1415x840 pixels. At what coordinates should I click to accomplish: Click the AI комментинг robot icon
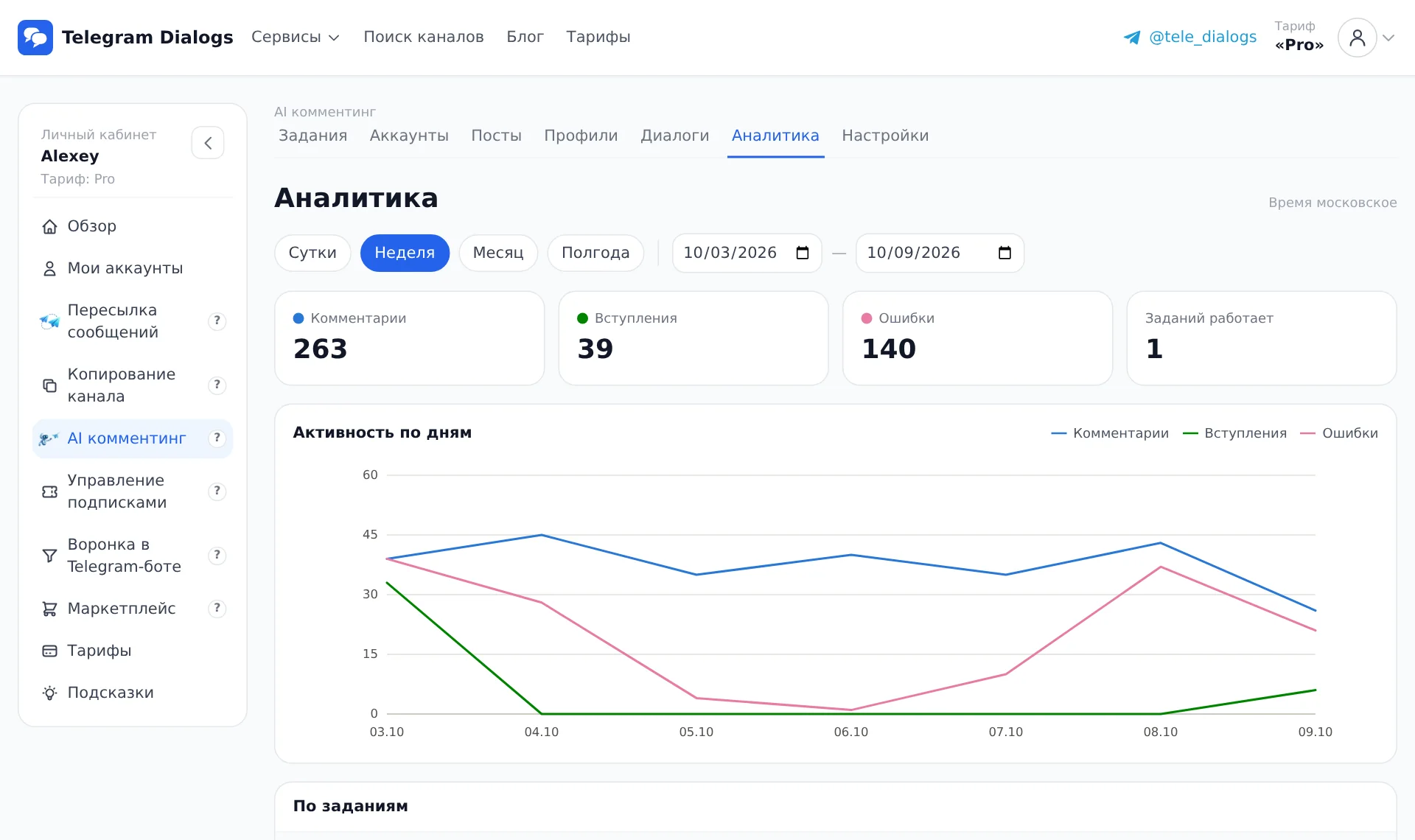coord(49,439)
